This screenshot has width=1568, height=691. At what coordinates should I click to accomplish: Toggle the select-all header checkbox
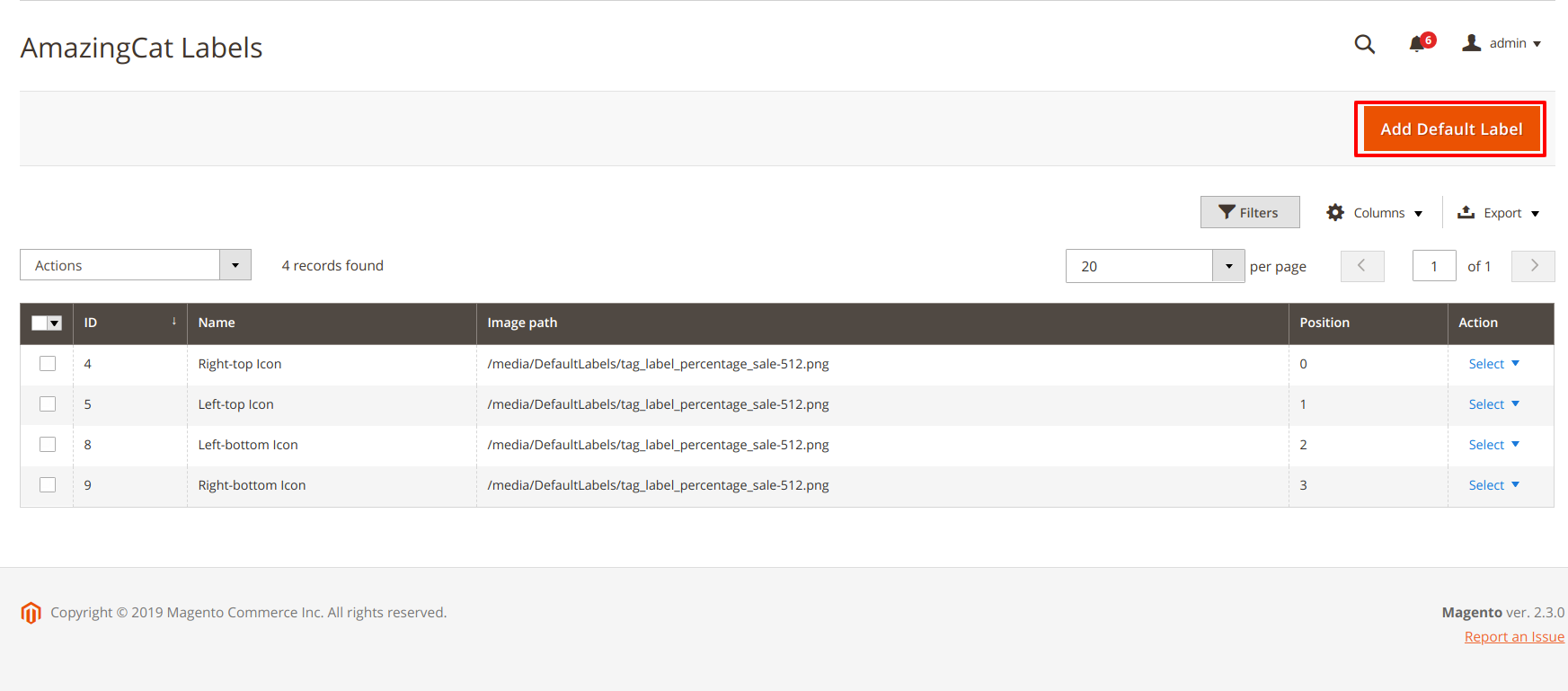pos(40,323)
